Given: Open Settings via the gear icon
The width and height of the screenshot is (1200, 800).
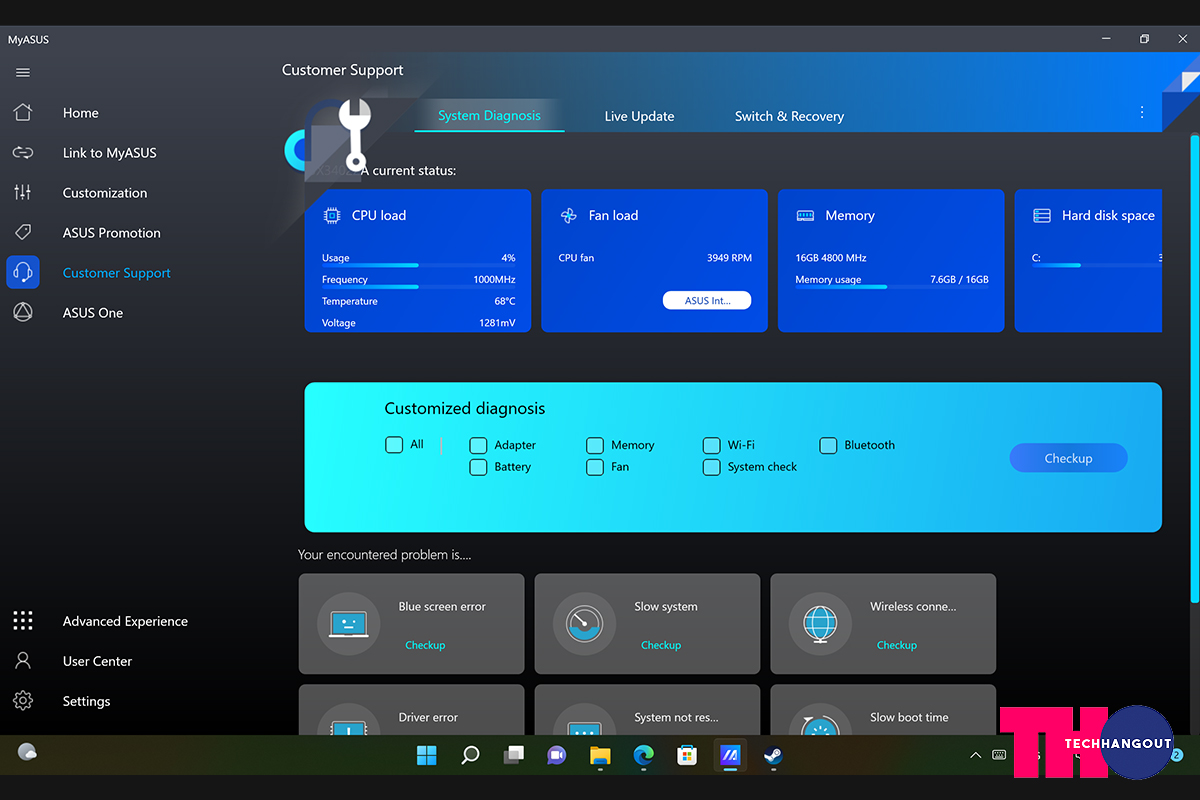Looking at the screenshot, I should 23,701.
